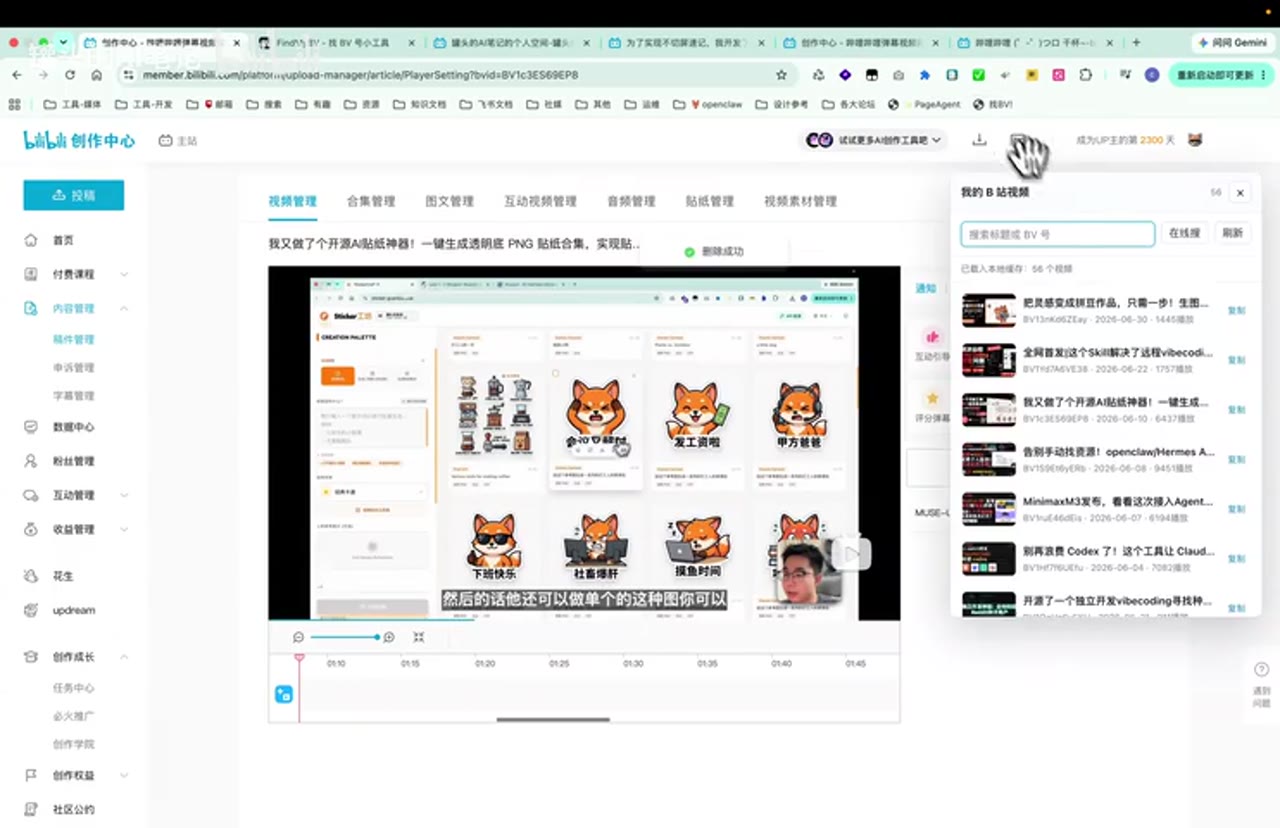
Task: Collapse the 创作成长 chevron
Action: pyautogui.click(x=124, y=657)
